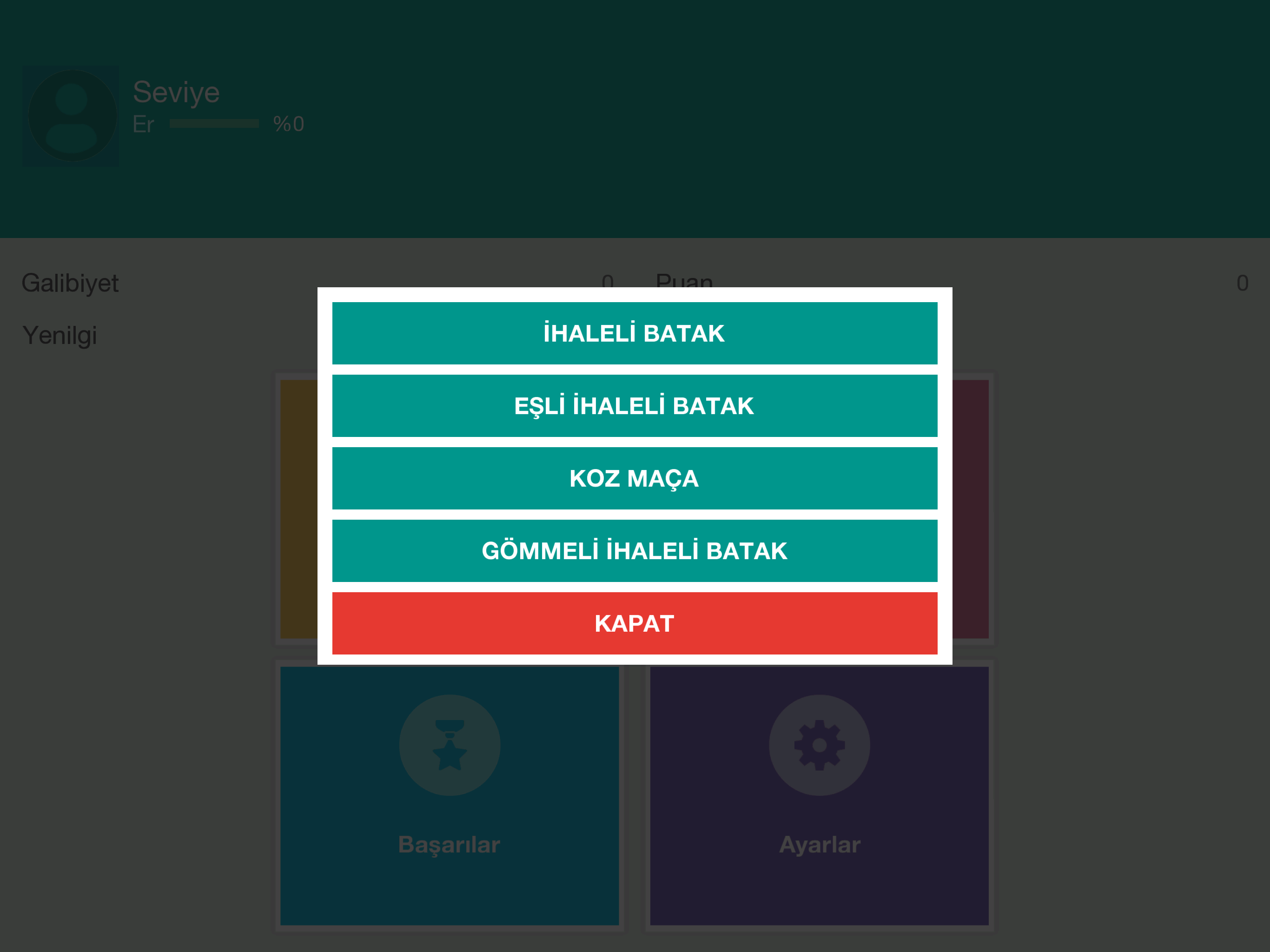Screen dimensions: 1270x952
Task: Click the %0 level percentage
Action: 288,124
